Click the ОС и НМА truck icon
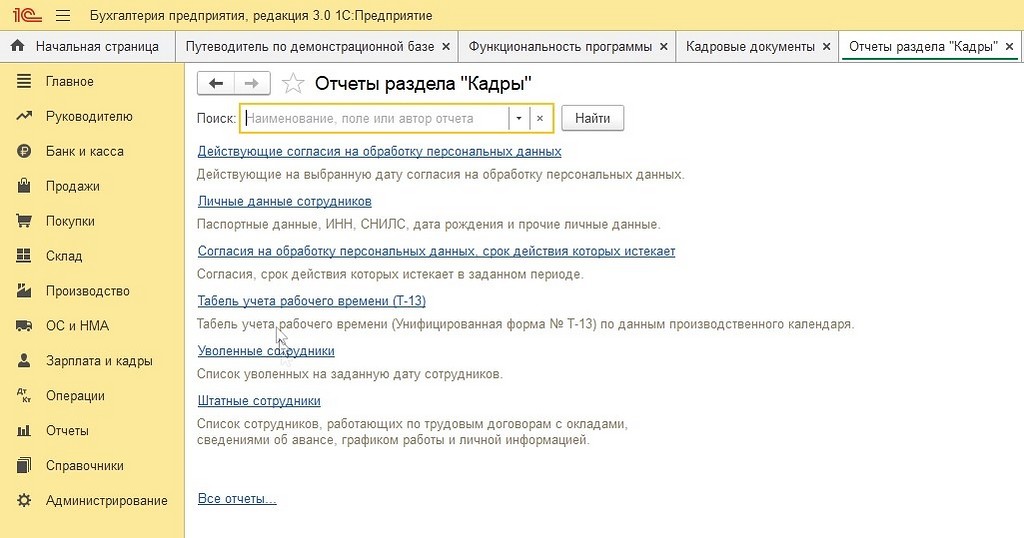Viewport: 1024px width, 538px height. pyautogui.click(x=24, y=326)
